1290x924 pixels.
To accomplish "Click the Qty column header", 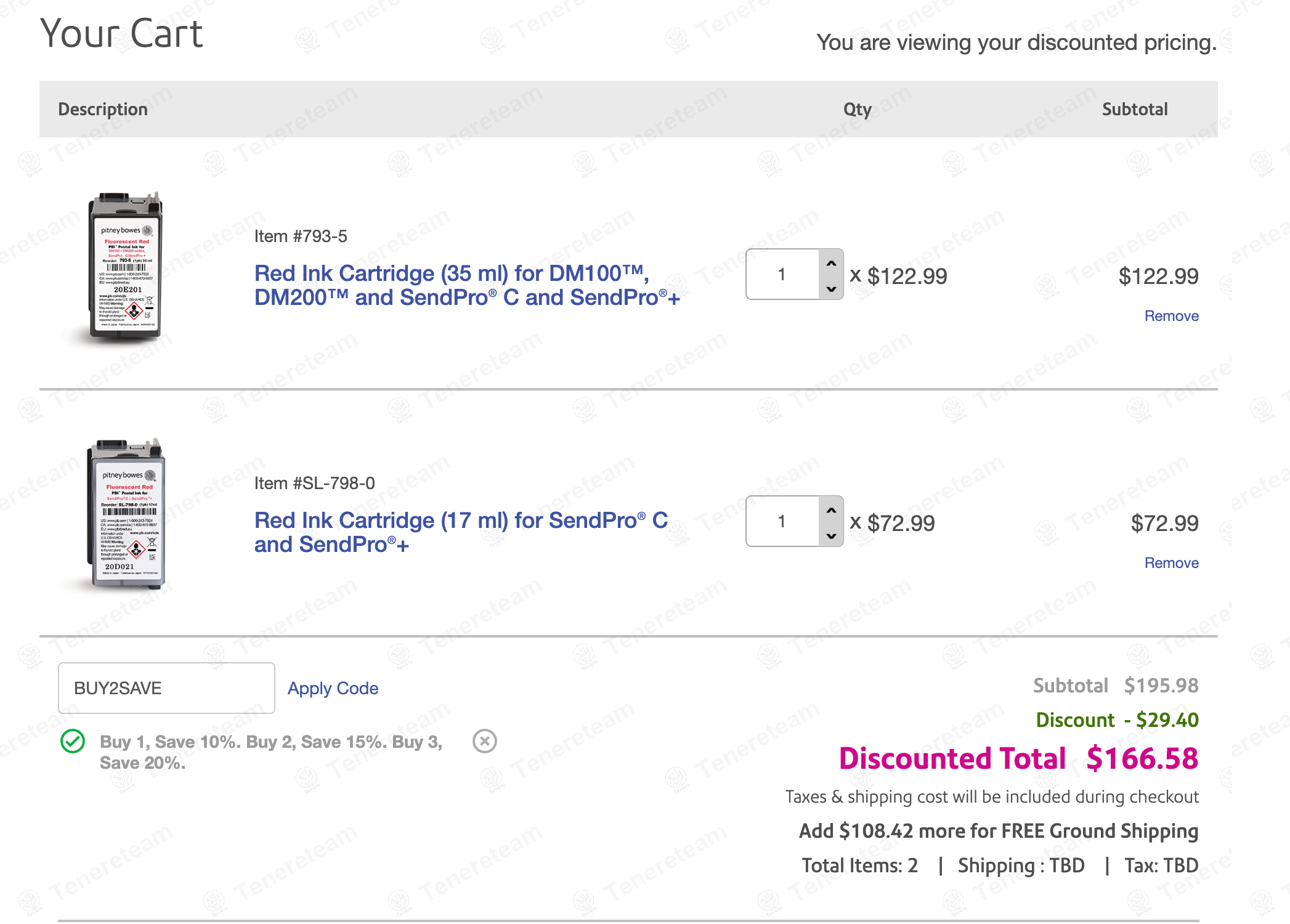I will pos(857,109).
